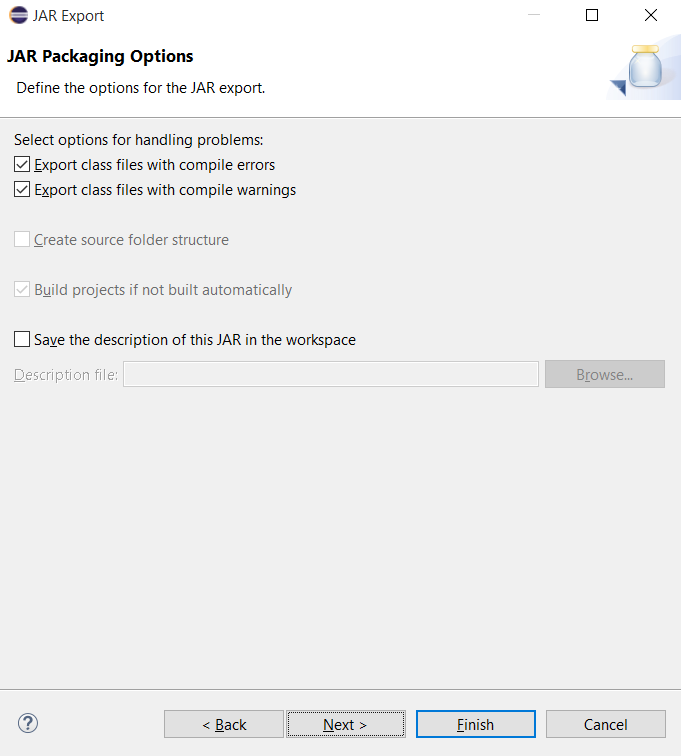Click the Eclipse logo in the title bar
This screenshot has width=681, height=756.
18,16
